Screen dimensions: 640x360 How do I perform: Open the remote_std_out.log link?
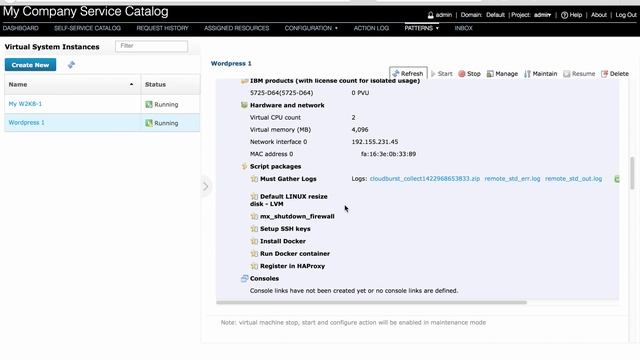(x=573, y=179)
